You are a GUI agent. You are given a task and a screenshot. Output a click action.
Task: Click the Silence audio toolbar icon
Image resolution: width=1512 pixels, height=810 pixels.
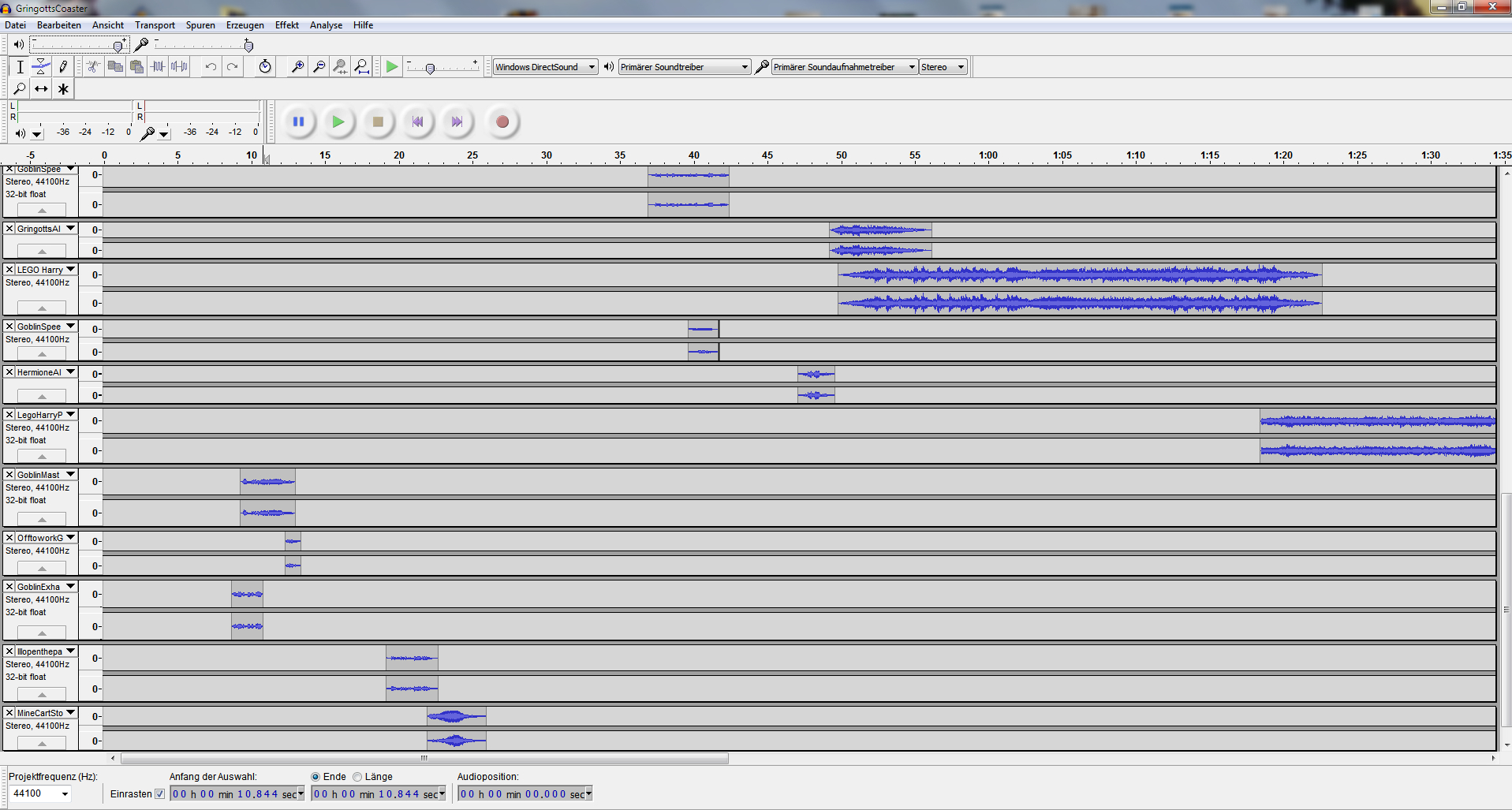point(180,67)
